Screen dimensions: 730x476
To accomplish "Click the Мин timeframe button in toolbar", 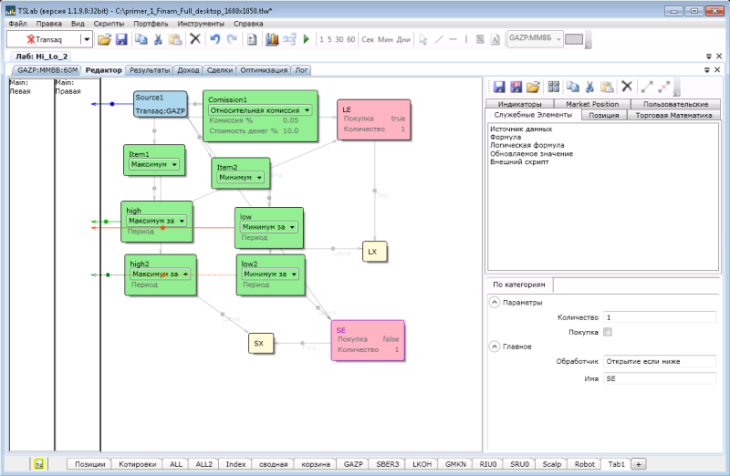I will click(386, 39).
